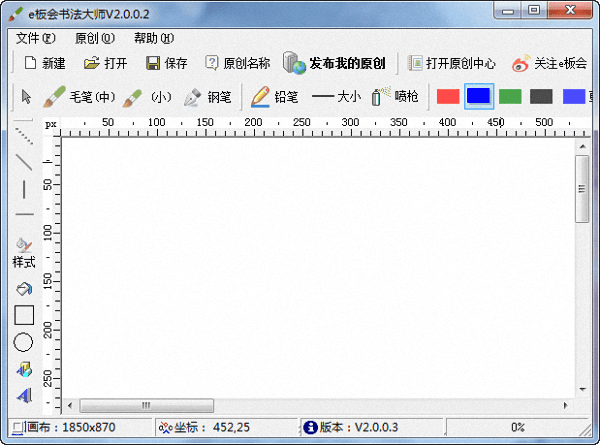
Task: Open the 大小 line size option
Action: (x=336, y=96)
